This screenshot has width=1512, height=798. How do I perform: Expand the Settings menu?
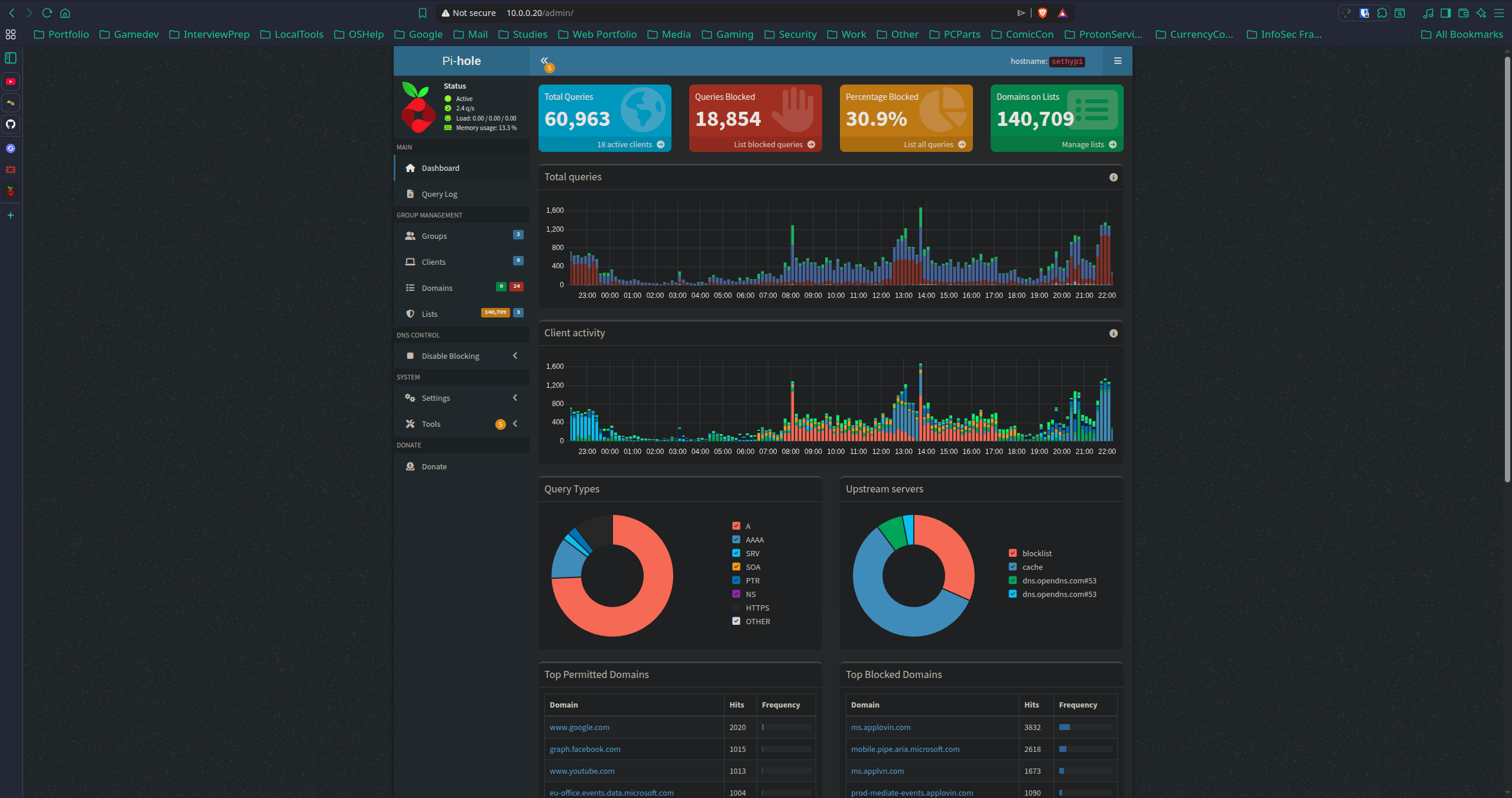click(462, 398)
